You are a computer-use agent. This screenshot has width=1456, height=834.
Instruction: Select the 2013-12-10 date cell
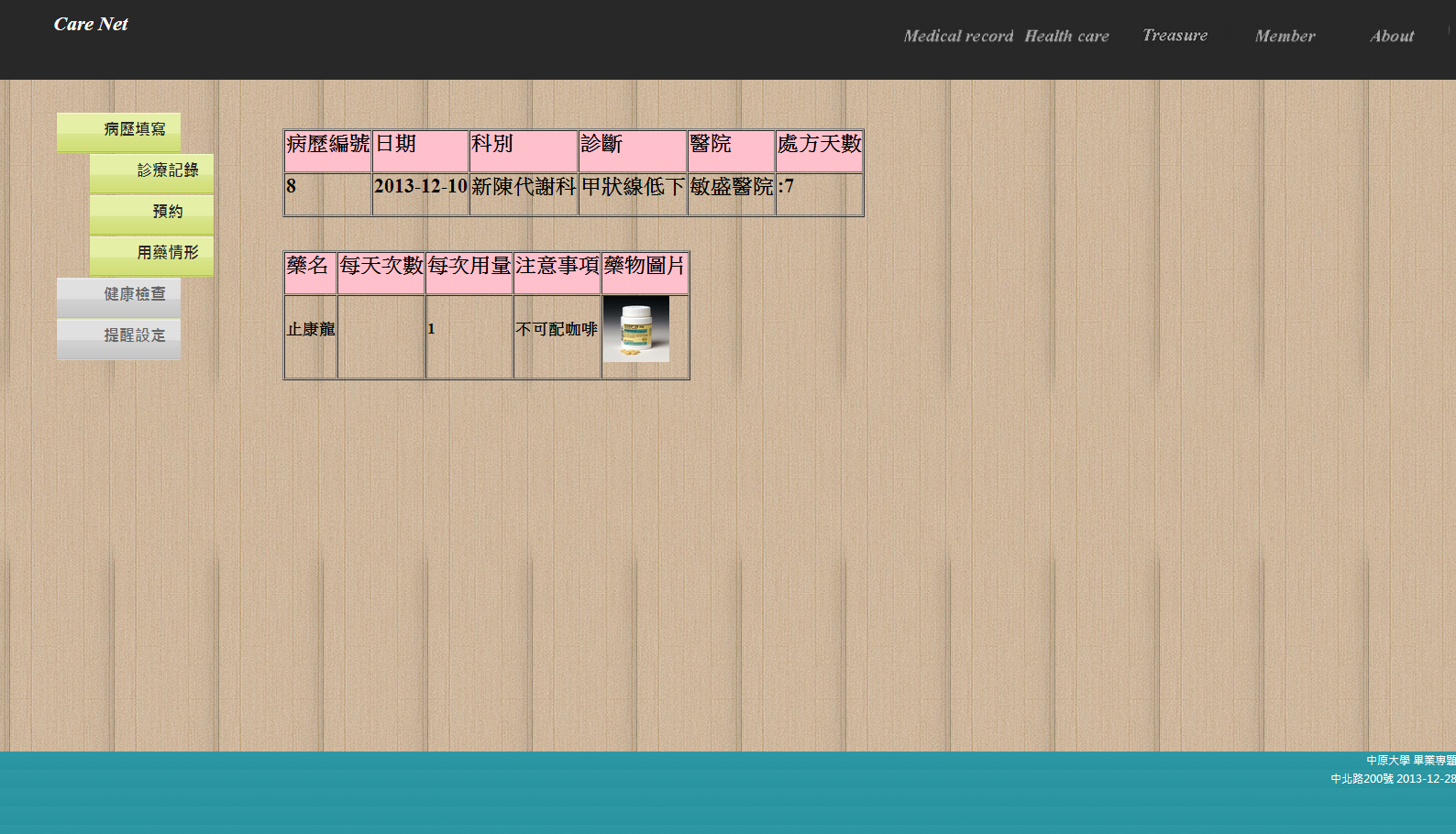(420, 187)
